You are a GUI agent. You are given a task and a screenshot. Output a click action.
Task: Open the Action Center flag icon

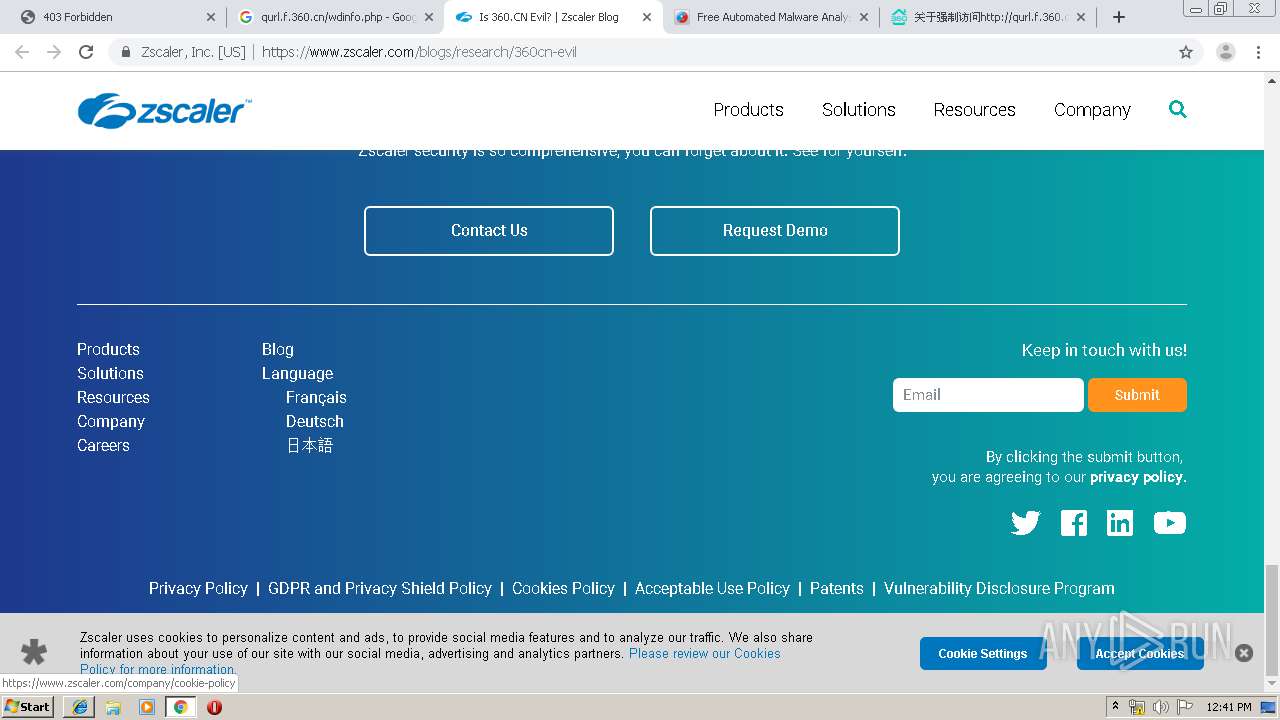pos(1184,707)
